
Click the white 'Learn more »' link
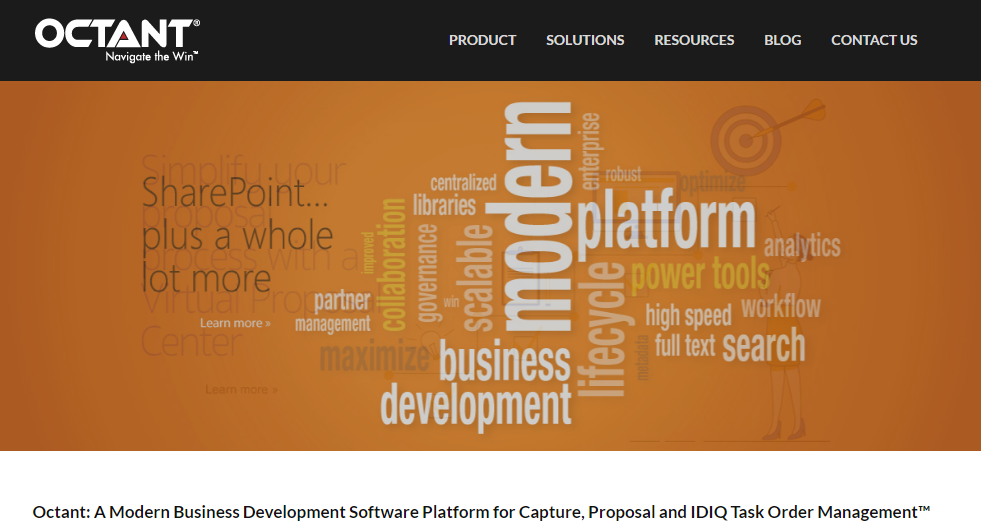click(x=235, y=323)
